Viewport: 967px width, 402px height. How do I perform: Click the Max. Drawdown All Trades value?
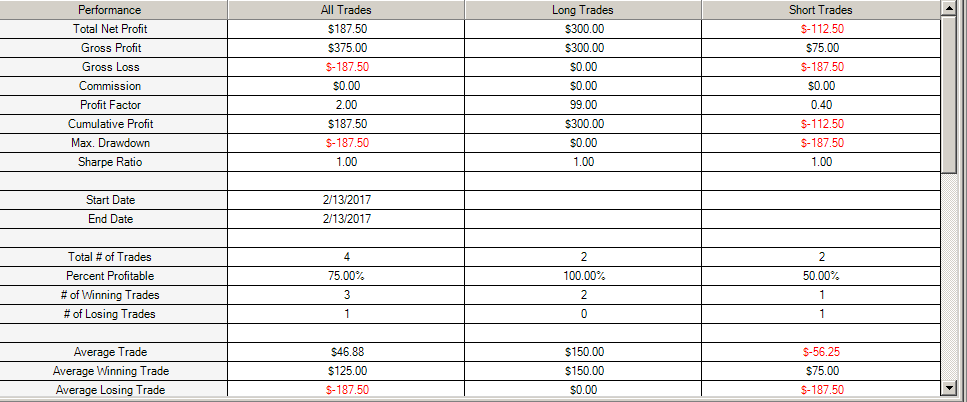[x=346, y=143]
